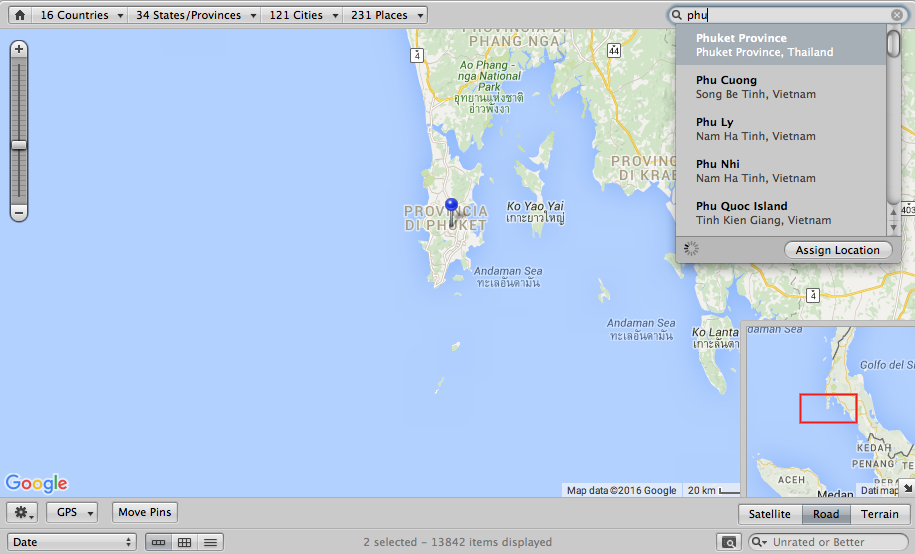Click the browser search icon button
This screenshot has height=554, width=915.
729,542
